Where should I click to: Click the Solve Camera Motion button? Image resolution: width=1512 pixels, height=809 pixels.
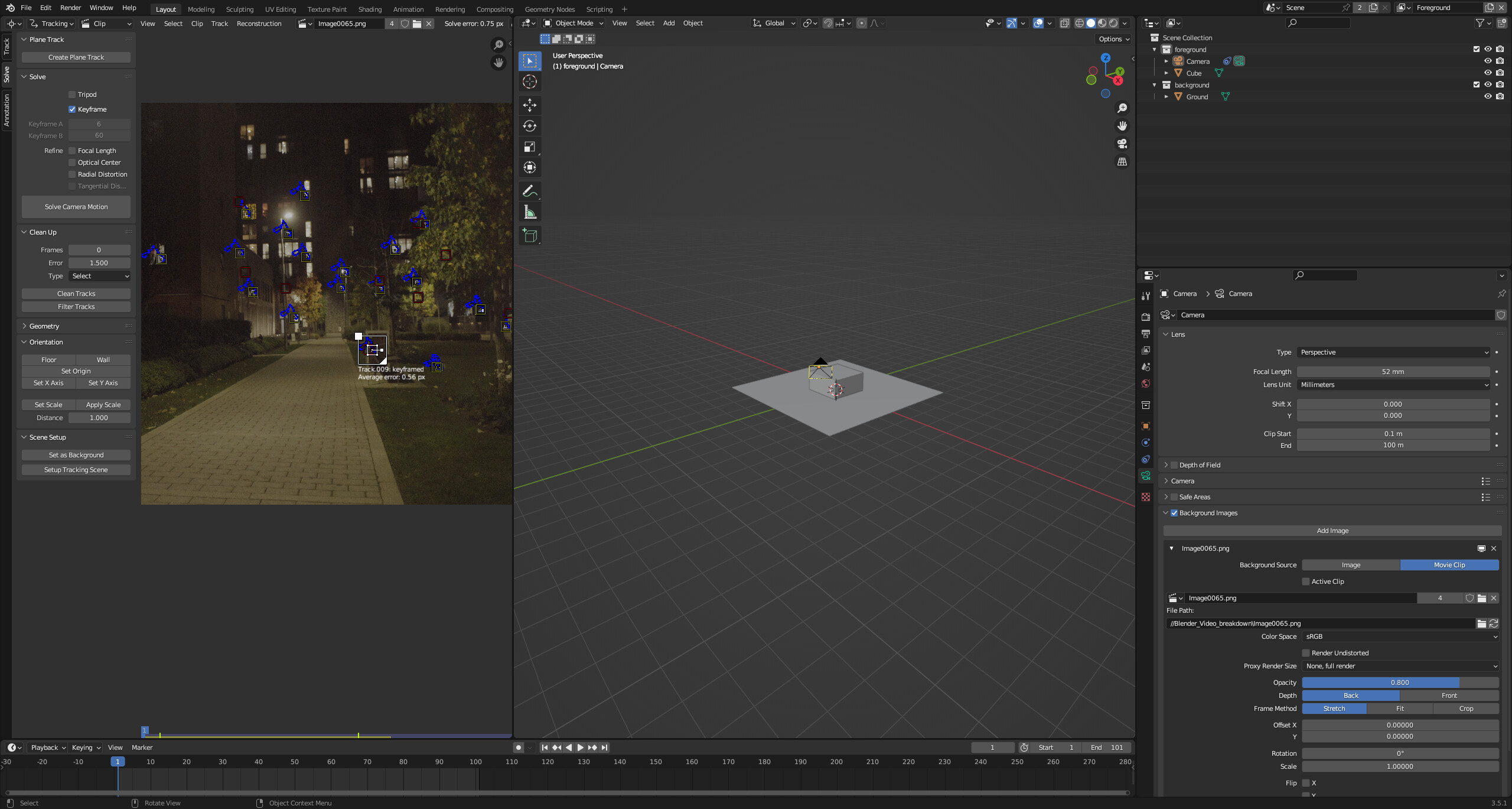coord(76,206)
